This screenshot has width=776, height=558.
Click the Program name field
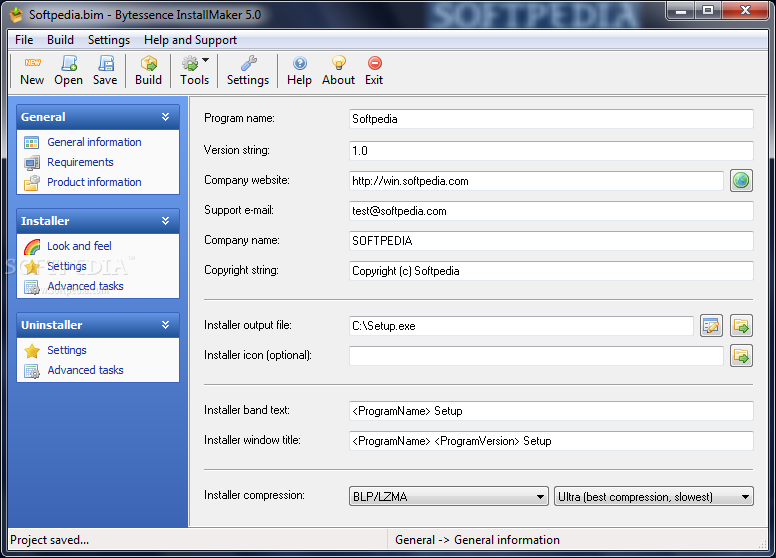point(551,119)
